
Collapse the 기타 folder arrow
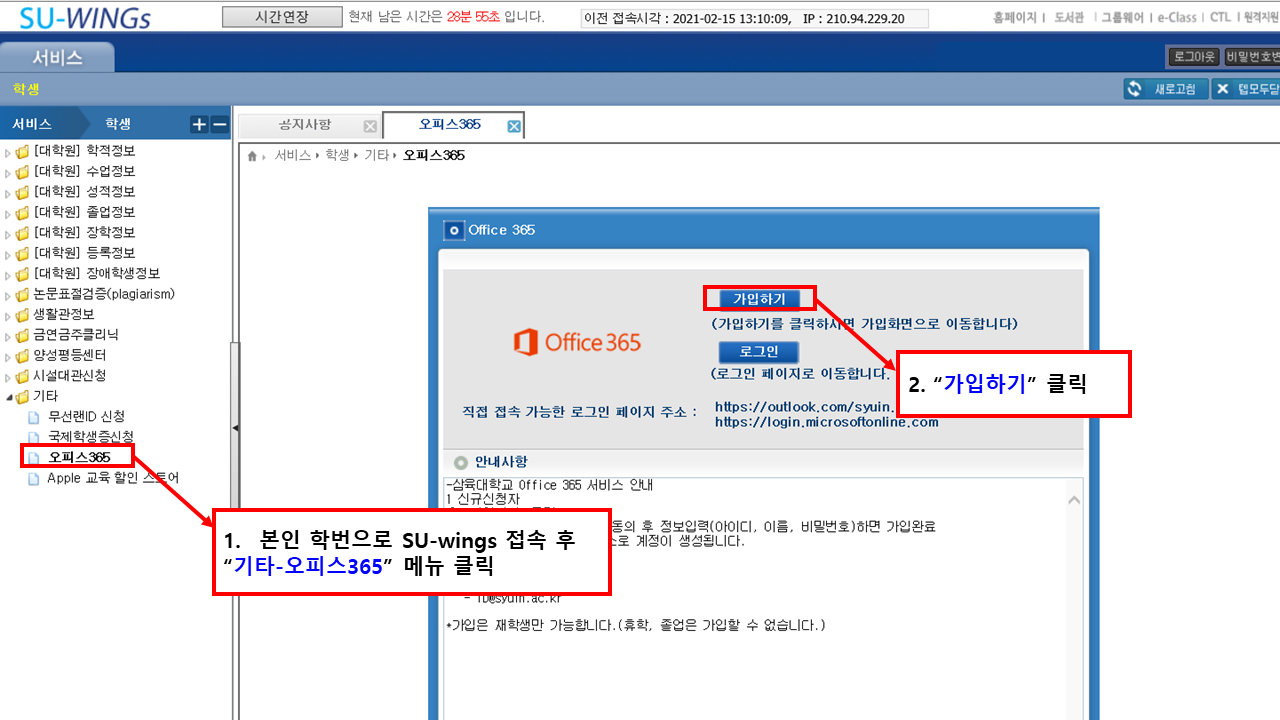tap(8, 397)
